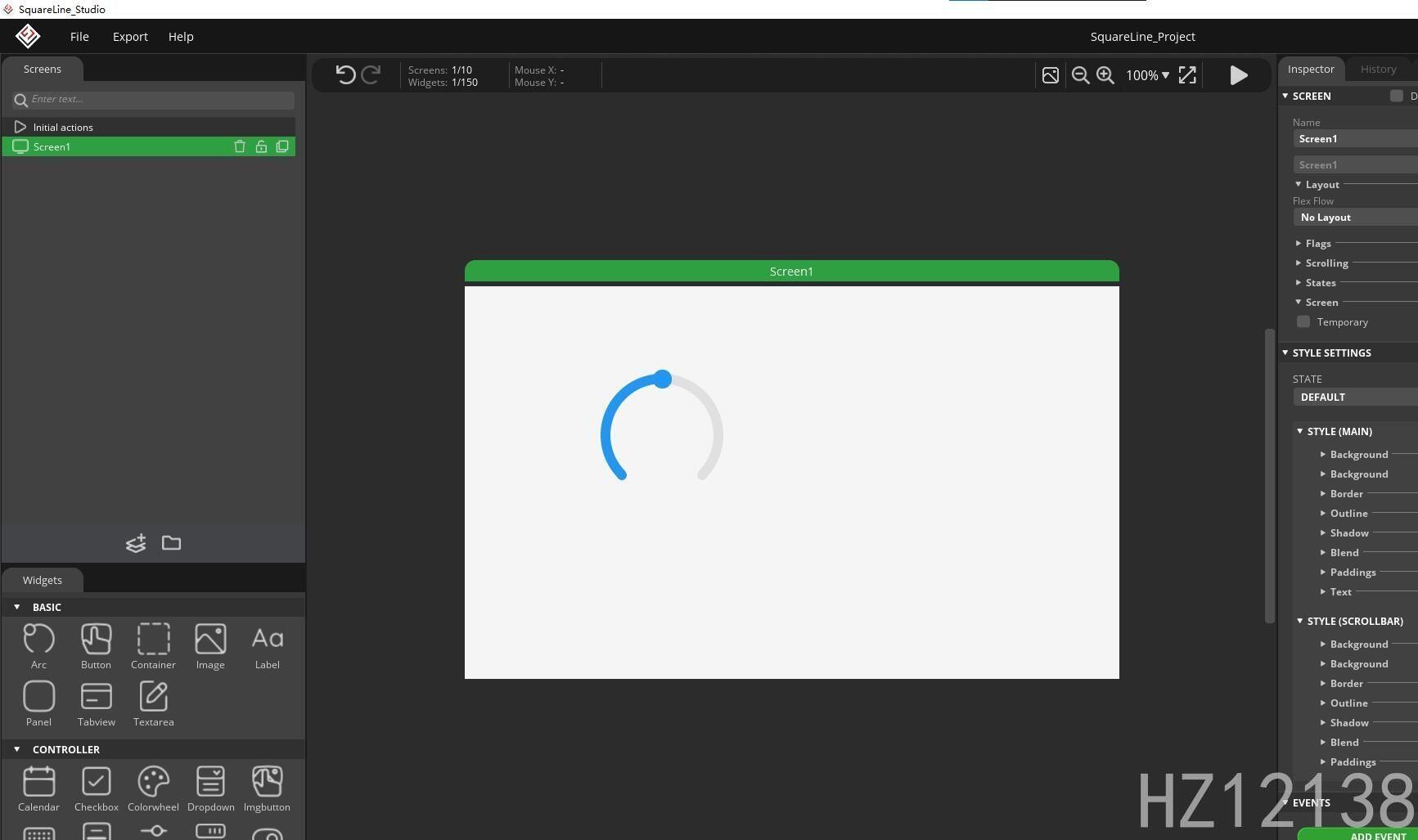1418x840 pixels.
Task: Zoom in with the magnifier plus icon
Action: pyautogui.click(x=1105, y=75)
